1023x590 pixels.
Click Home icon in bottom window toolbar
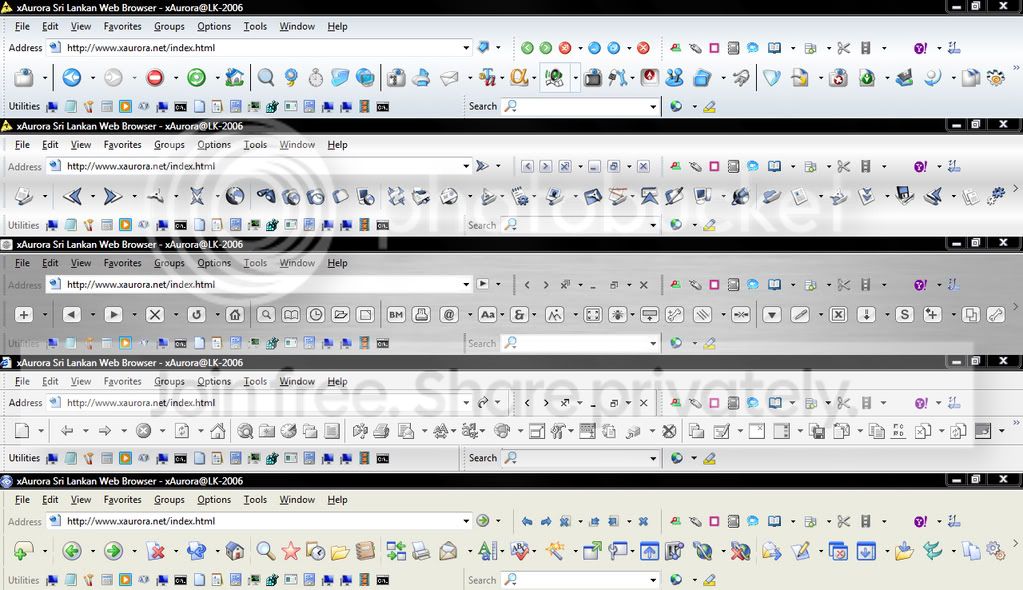click(234, 551)
